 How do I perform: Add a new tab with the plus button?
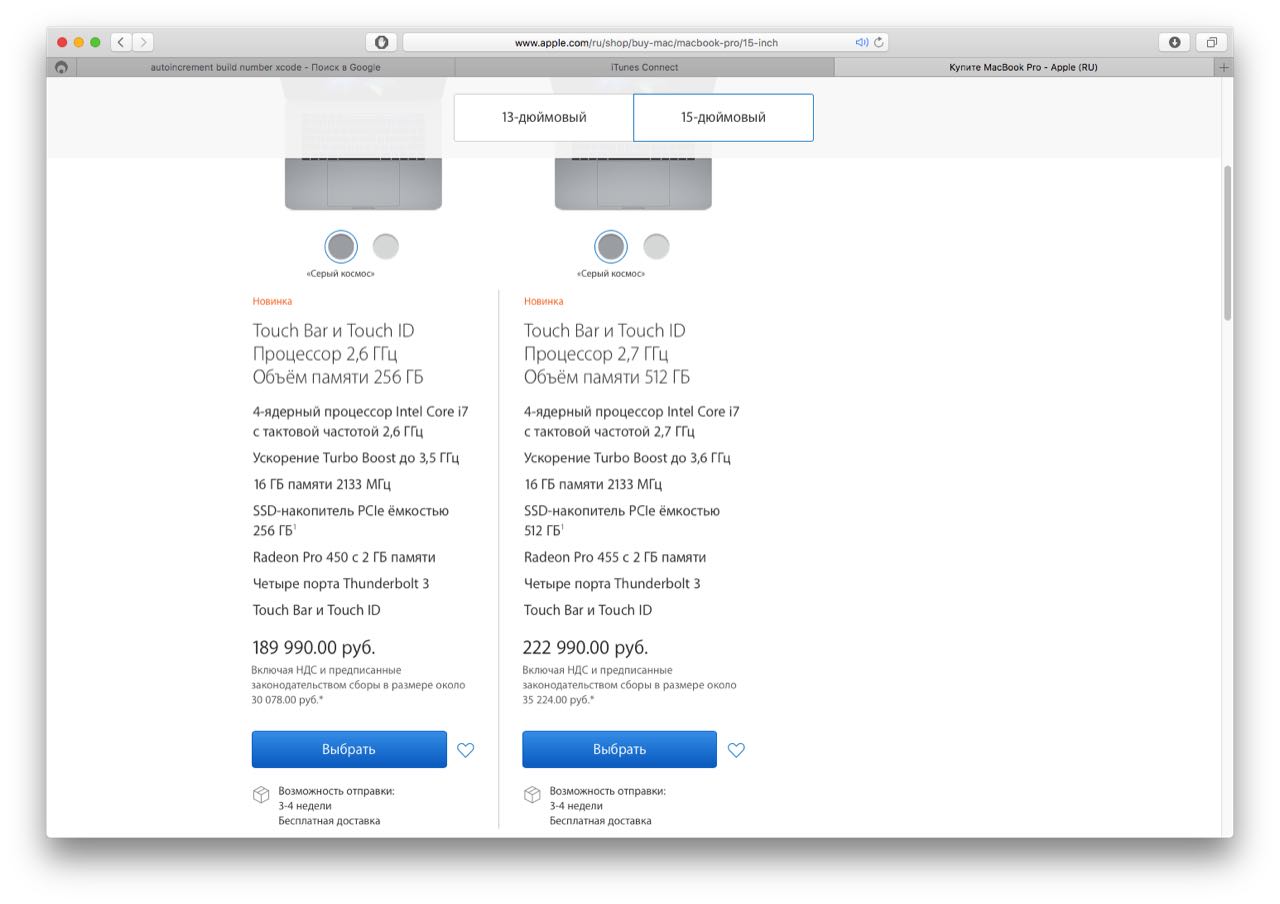[x=1224, y=67]
